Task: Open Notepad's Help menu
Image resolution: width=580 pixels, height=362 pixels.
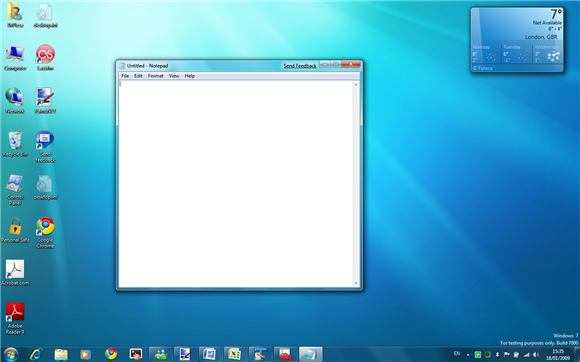Action: tap(190, 76)
